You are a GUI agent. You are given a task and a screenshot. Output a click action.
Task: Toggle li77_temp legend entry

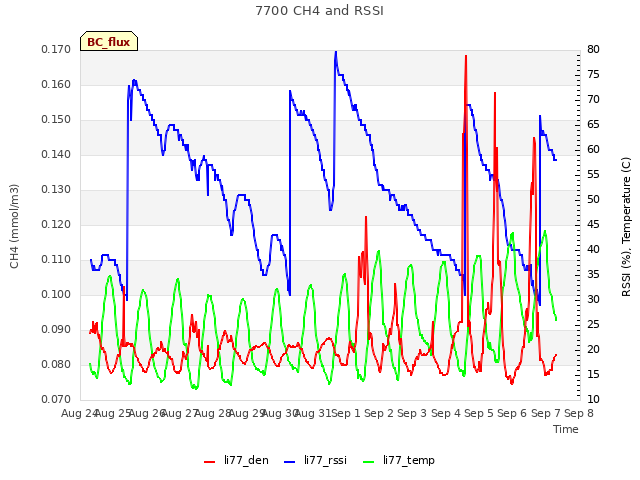[x=399, y=460]
